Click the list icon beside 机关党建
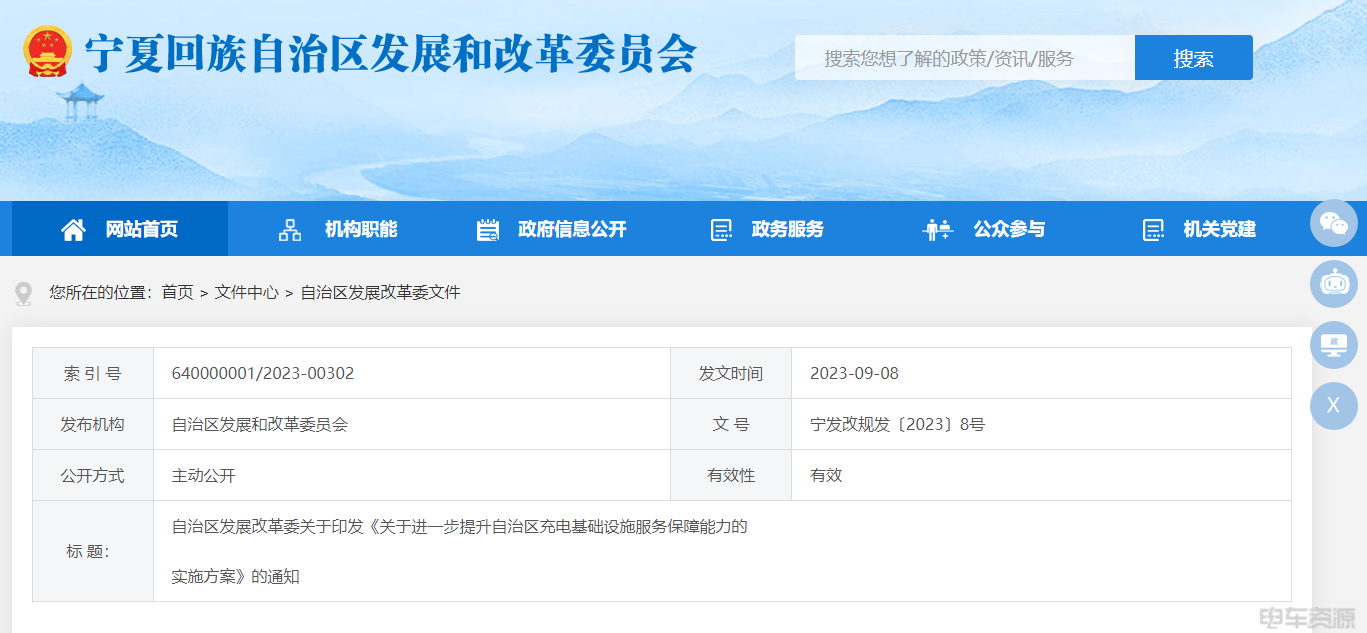The height and width of the screenshot is (633, 1367). point(1153,230)
